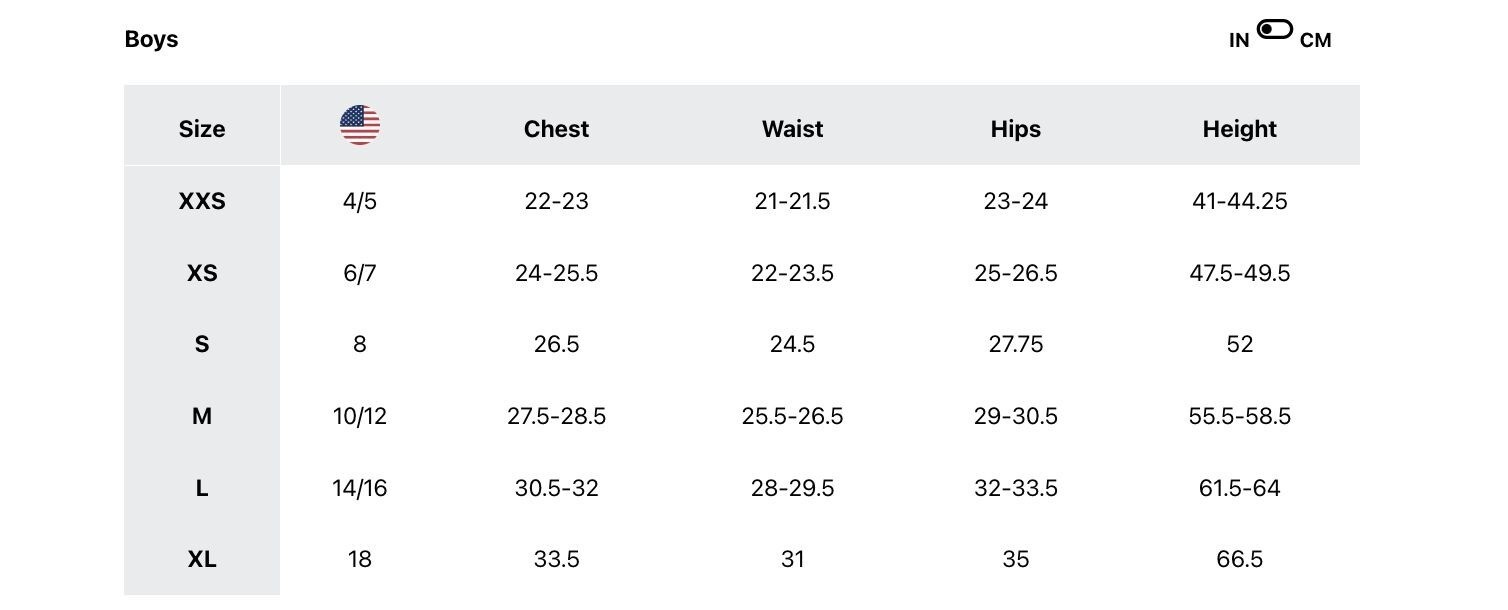This screenshot has height=610, width=1508.
Task: Select the S size row label
Action: pyautogui.click(x=202, y=344)
